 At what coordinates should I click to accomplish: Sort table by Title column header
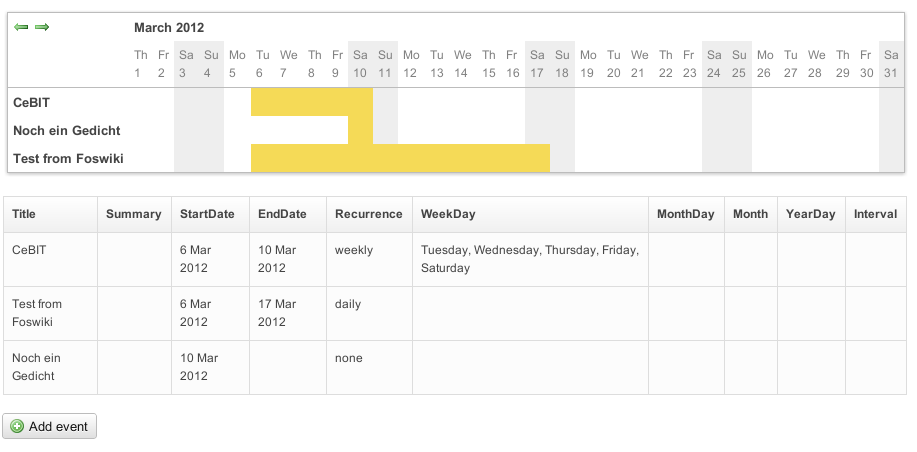tap(24, 214)
